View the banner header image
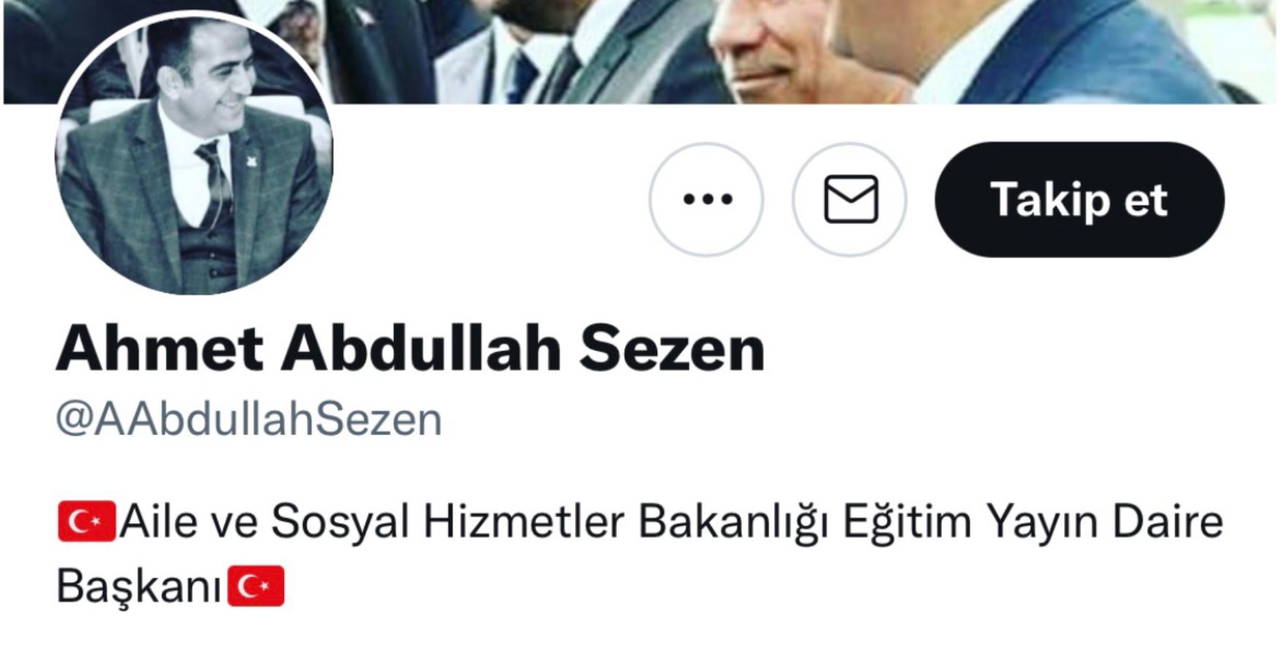Screen dimensions: 1280x657 [640, 52]
